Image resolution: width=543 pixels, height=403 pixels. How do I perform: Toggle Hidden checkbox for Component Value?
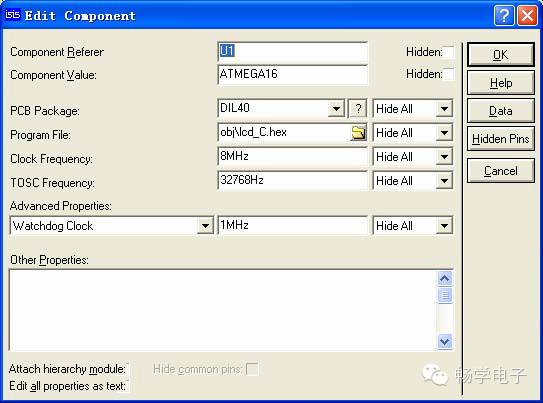coord(449,74)
